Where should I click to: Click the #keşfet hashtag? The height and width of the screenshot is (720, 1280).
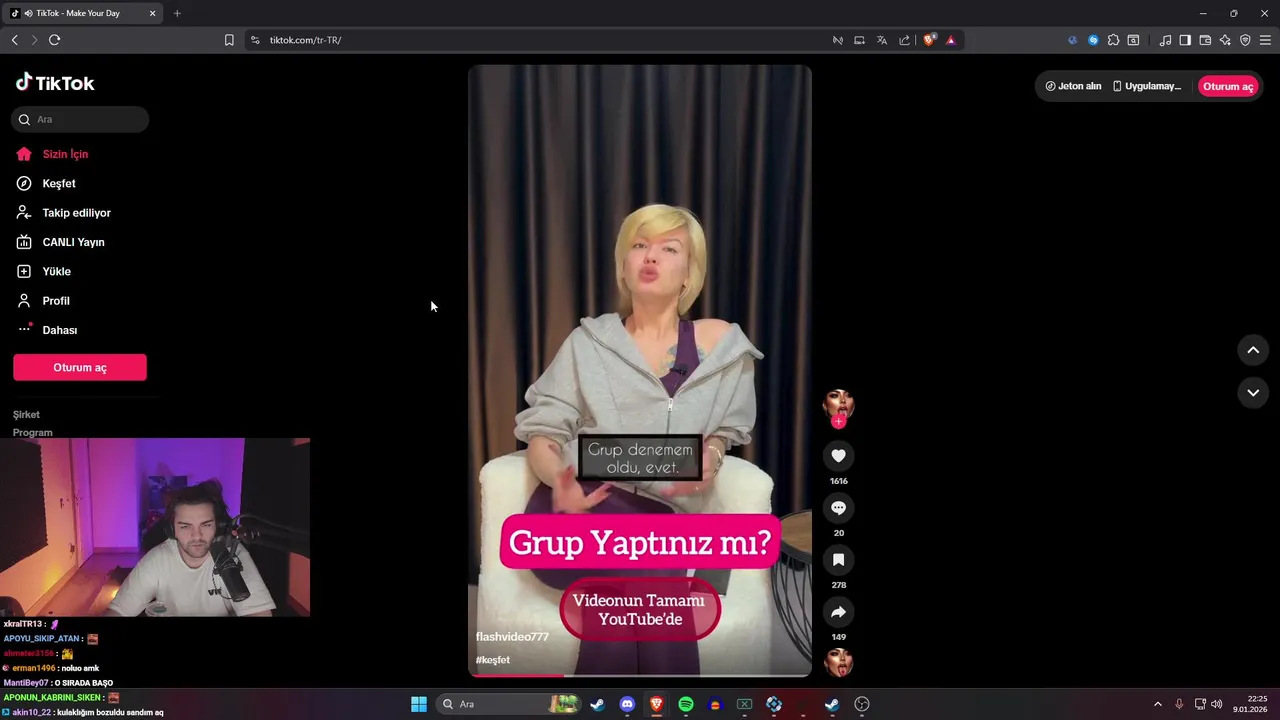click(x=493, y=660)
